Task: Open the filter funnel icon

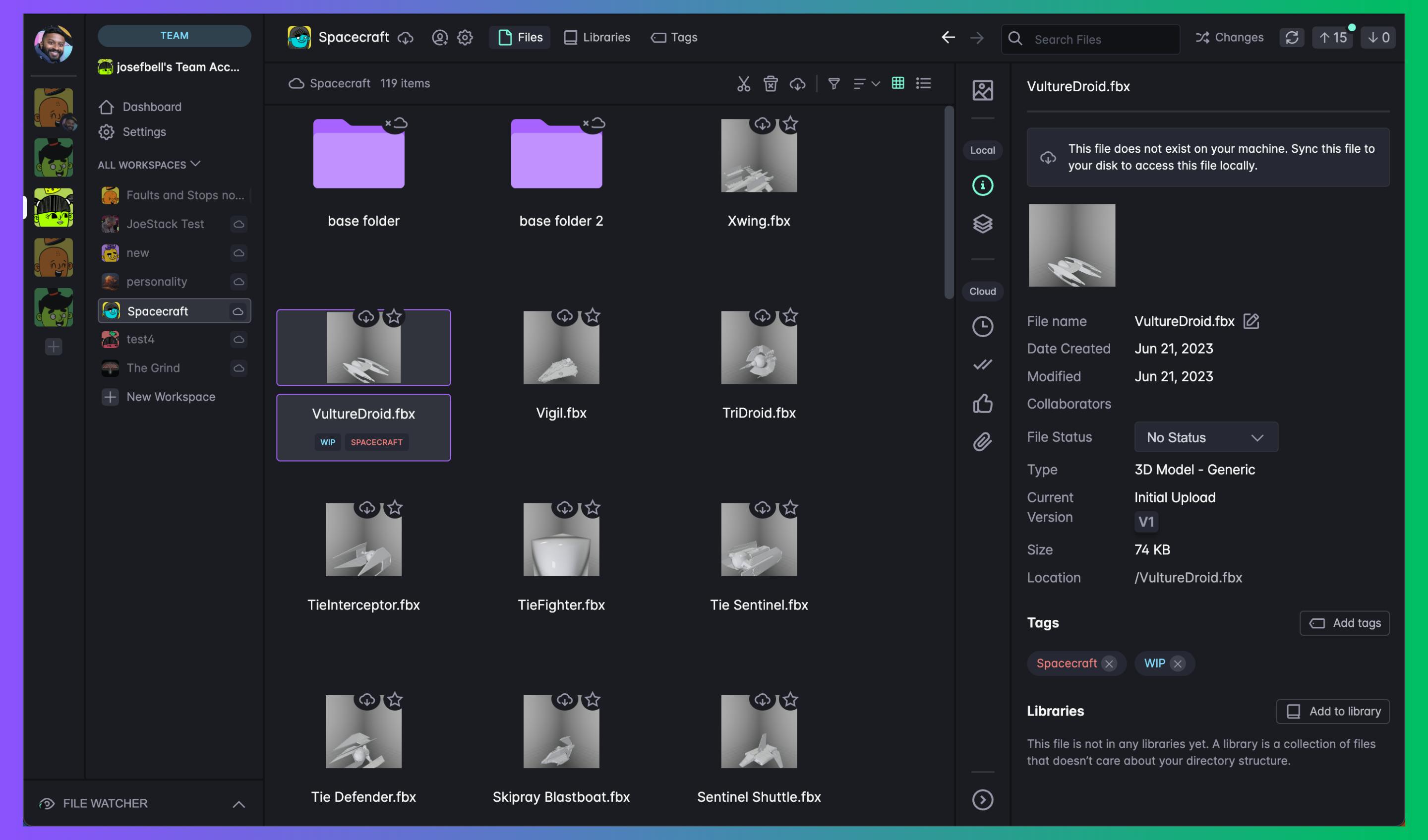Action: [x=833, y=84]
